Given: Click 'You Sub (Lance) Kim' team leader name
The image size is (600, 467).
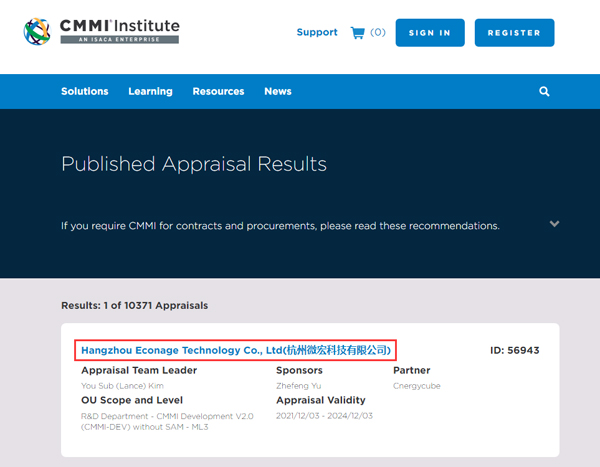Looking at the screenshot, I should click(x=122, y=386).
